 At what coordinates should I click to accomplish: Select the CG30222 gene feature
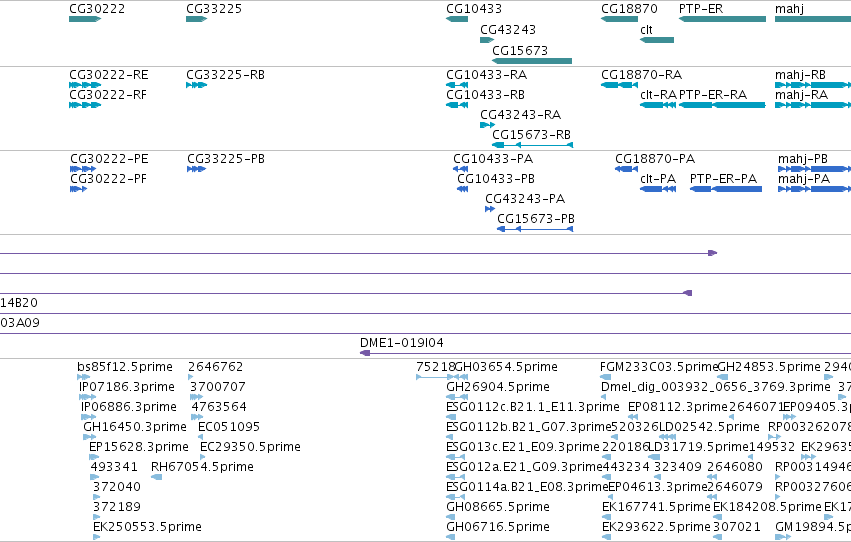coord(85,19)
